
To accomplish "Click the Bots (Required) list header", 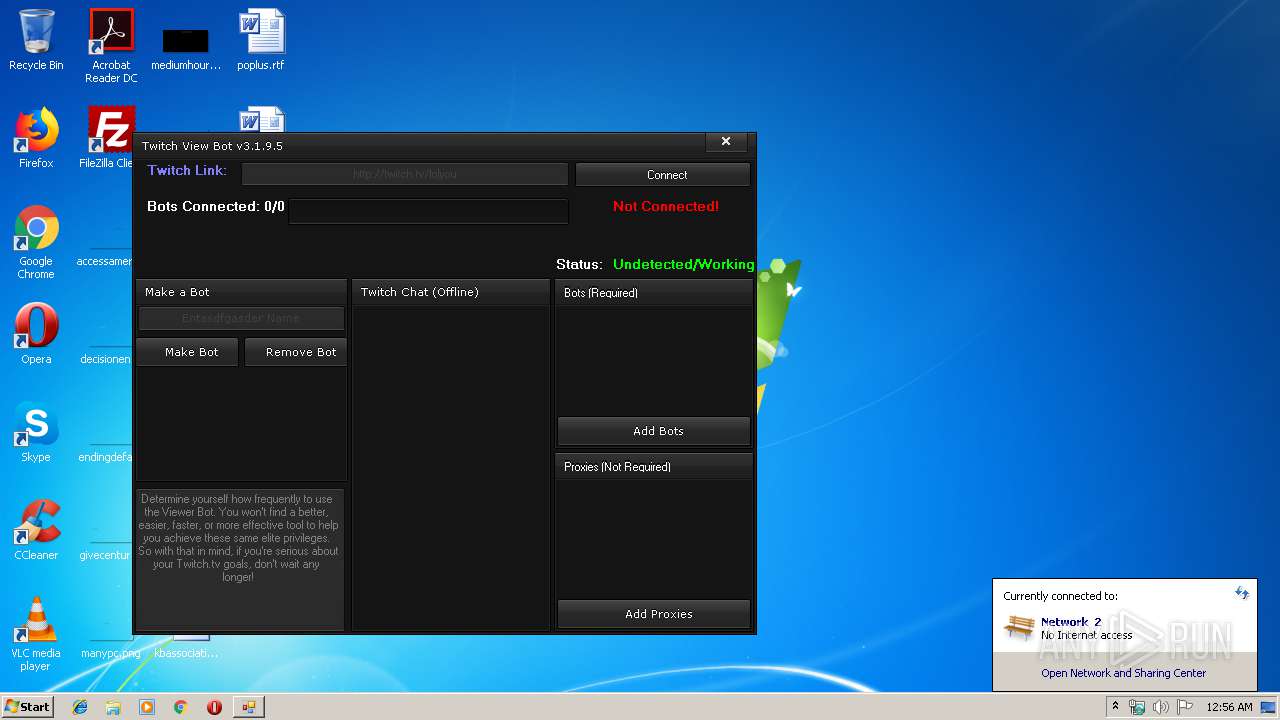I will point(654,293).
